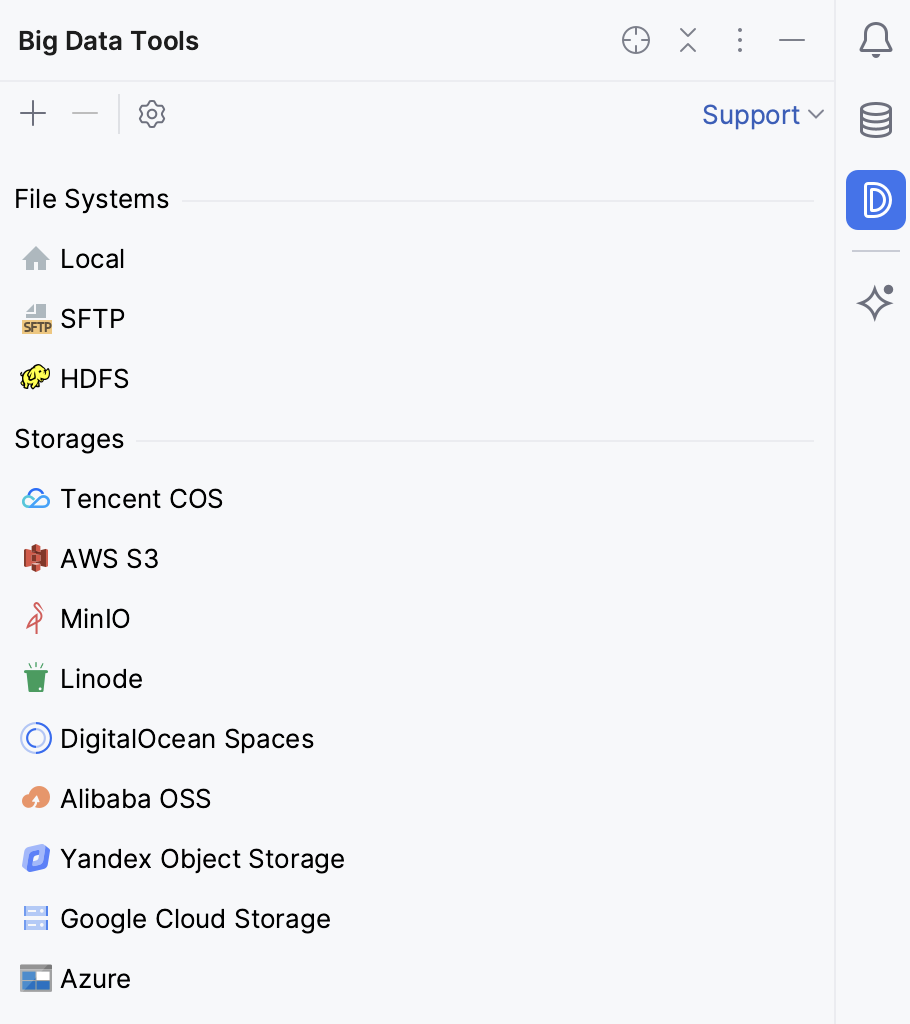Select the HDFS file system connection
The image size is (910, 1024).
click(x=95, y=378)
